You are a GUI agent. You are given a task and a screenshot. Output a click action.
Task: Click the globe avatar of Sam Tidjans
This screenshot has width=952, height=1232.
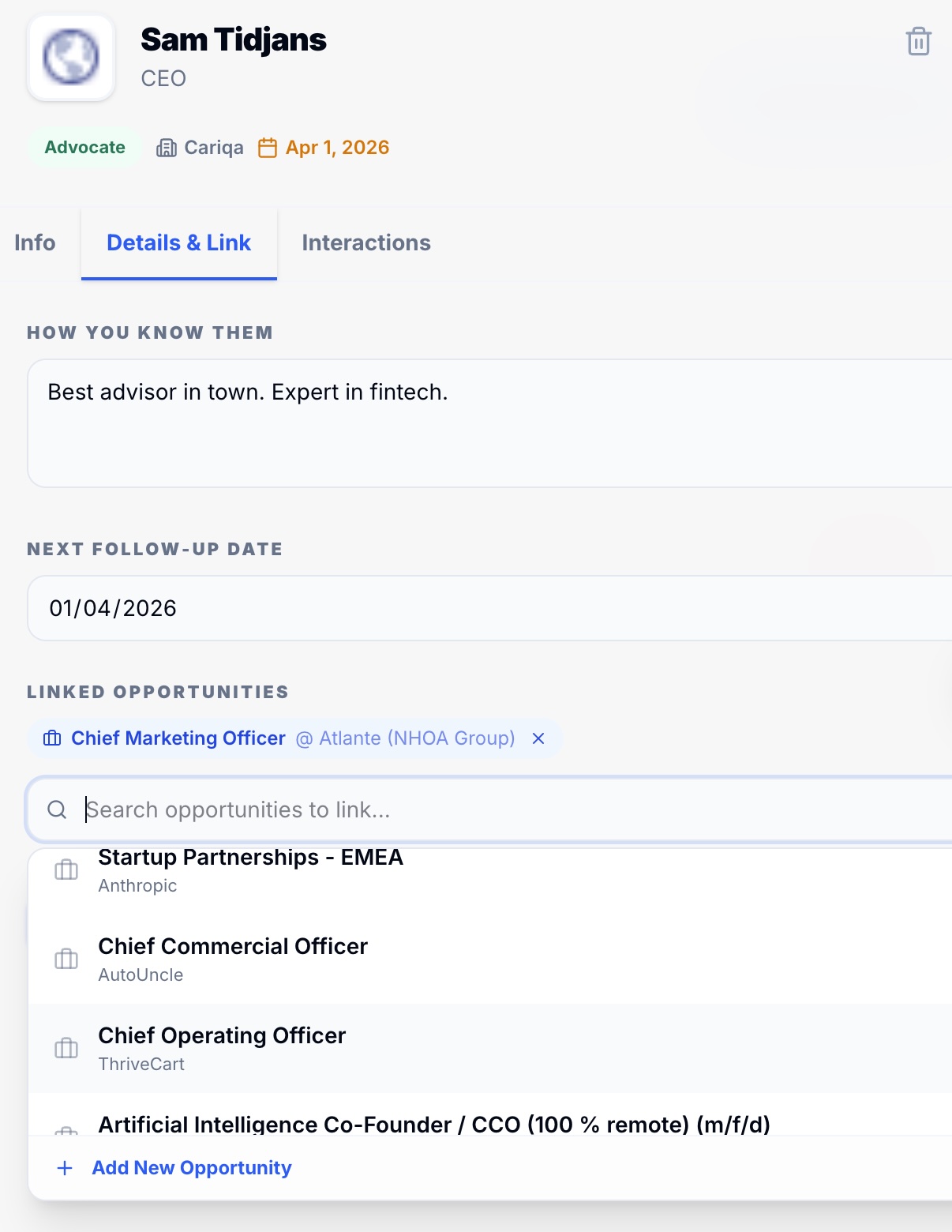tap(70, 57)
